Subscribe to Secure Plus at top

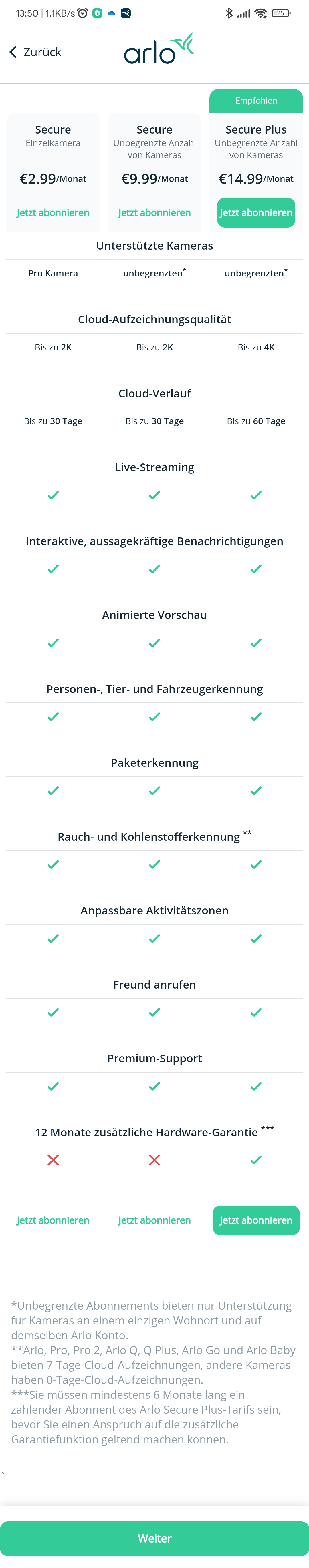click(256, 212)
